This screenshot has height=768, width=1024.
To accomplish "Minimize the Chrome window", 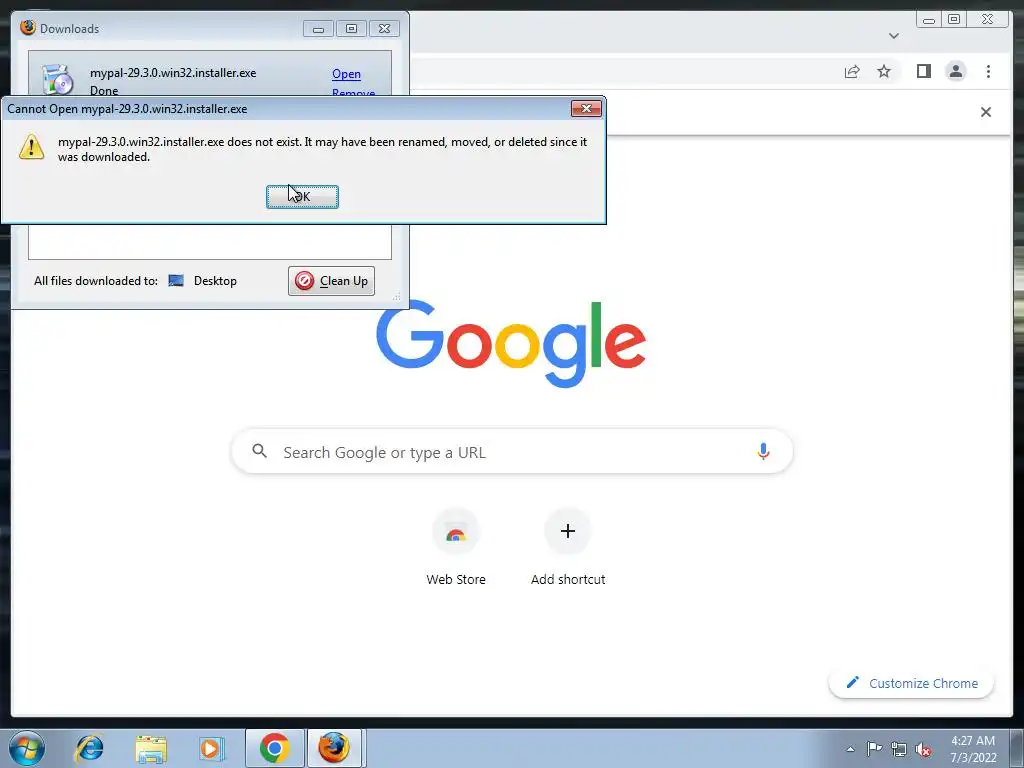I will tap(929, 20).
